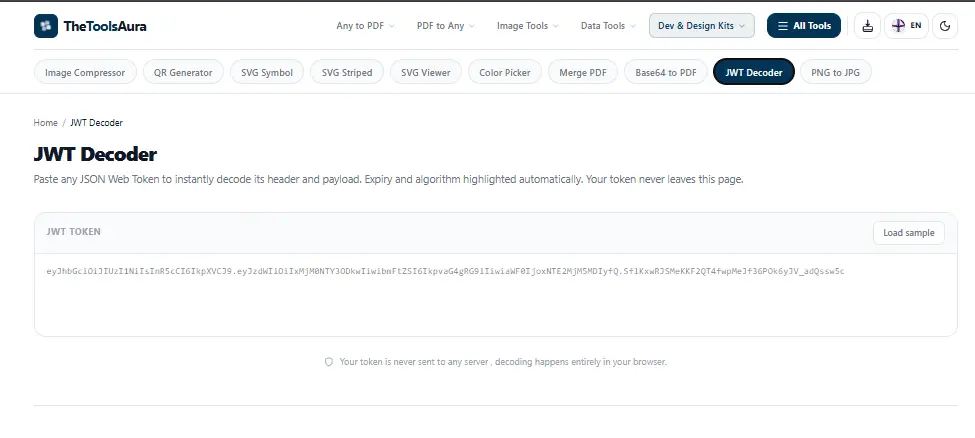Viewport: 975px width, 438px height.
Task: Open the QR Generator tool
Action: pyautogui.click(x=183, y=72)
